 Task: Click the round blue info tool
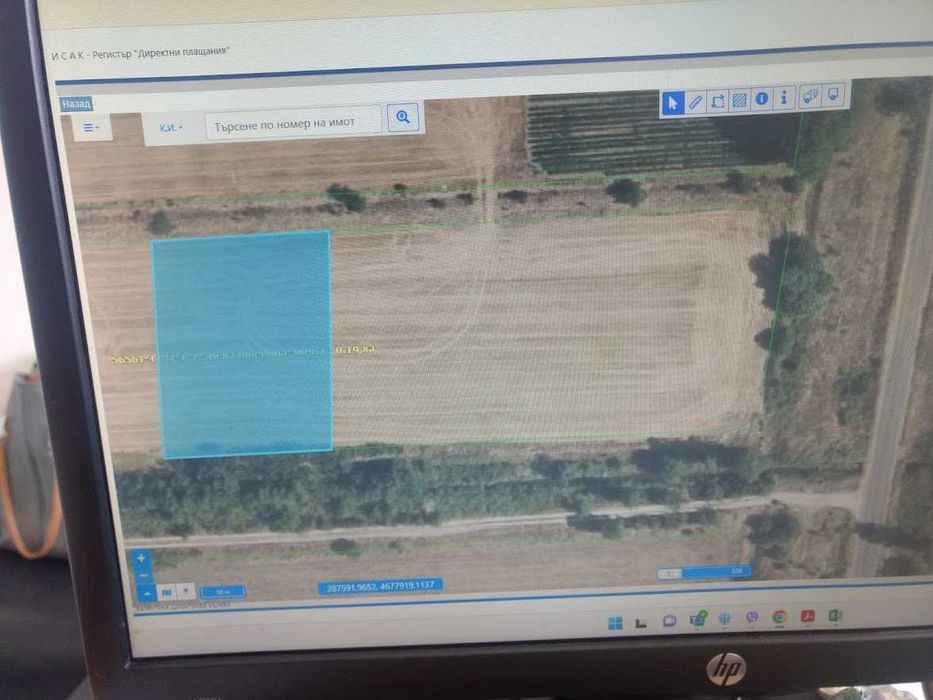(761, 99)
